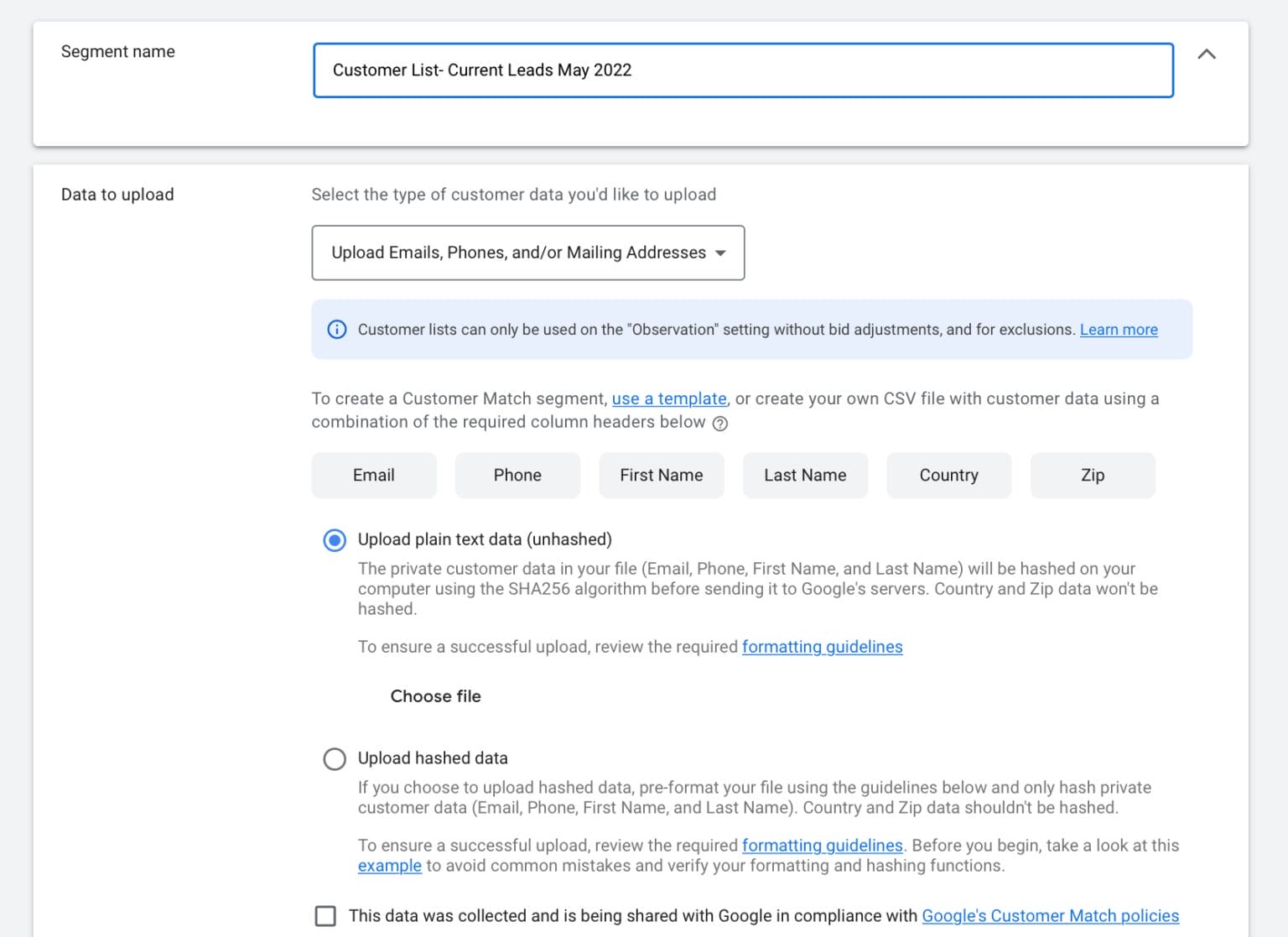
Task: Click the Phone column header chip
Action: (x=517, y=476)
